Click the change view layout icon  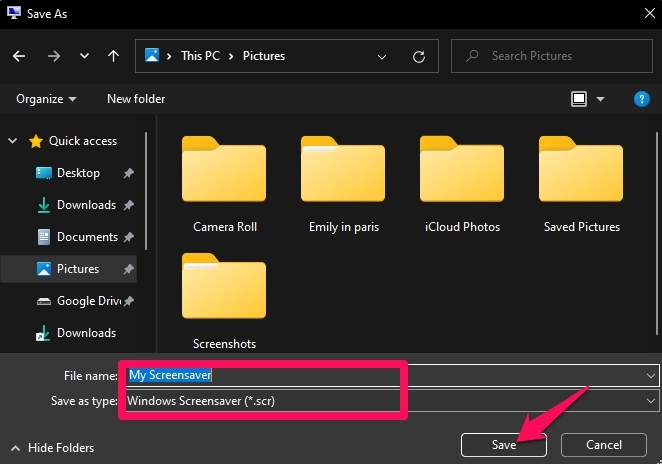(x=578, y=99)
